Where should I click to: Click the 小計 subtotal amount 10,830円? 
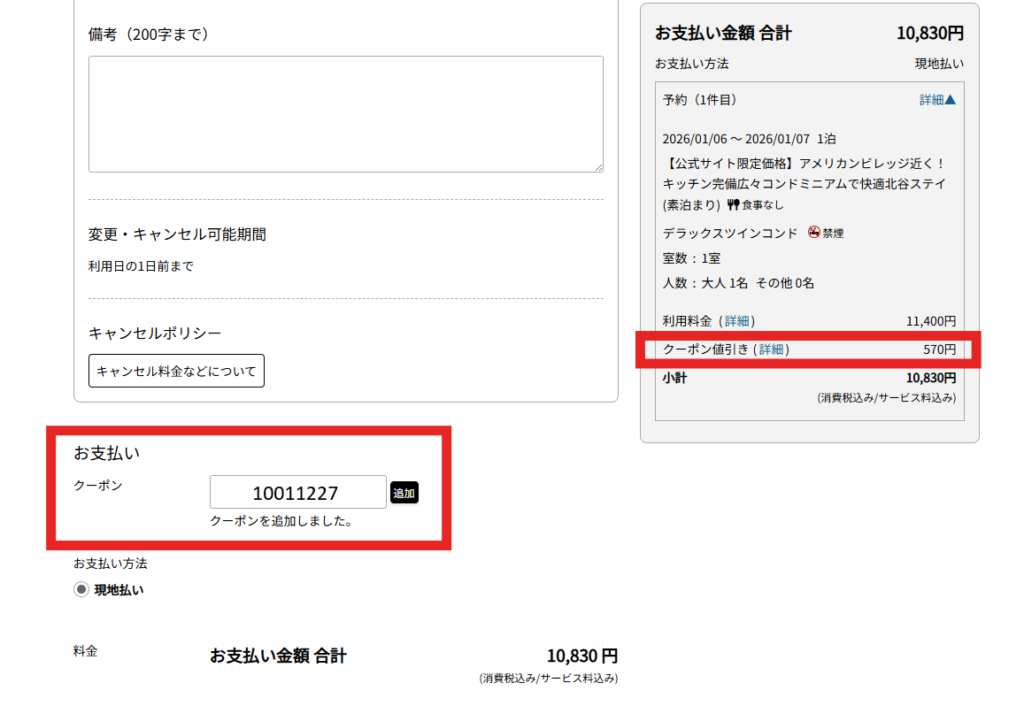(930, 378)
